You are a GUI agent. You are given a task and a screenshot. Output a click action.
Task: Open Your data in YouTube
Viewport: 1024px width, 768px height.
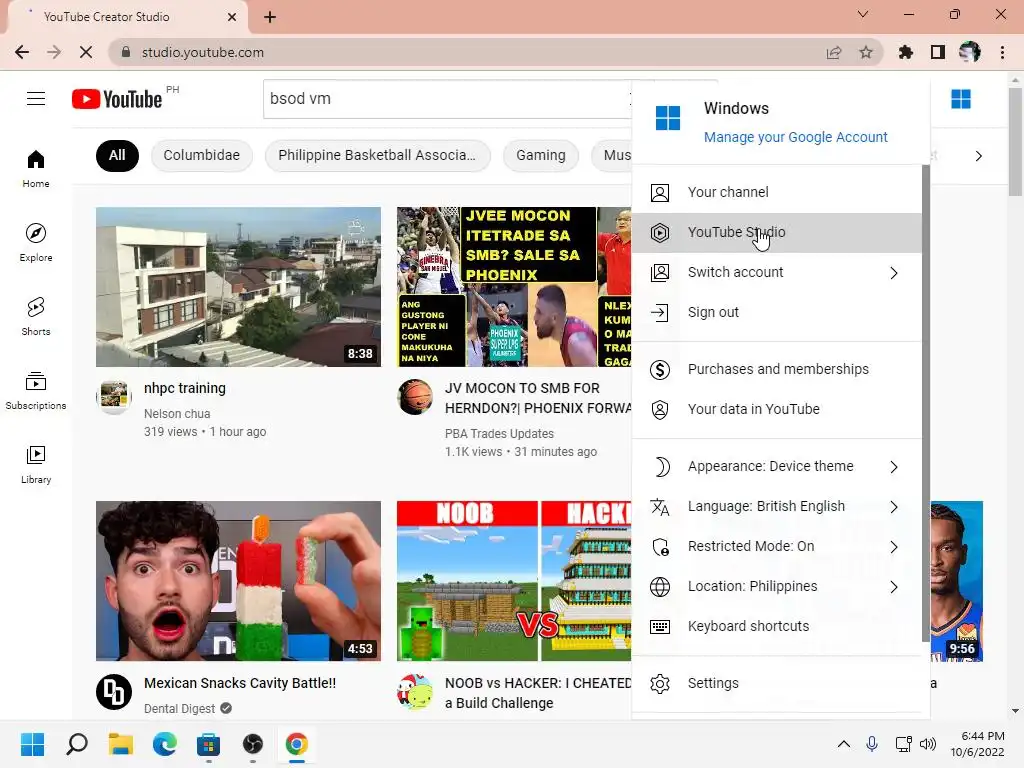pyautogui.click(x=776, y=409)
